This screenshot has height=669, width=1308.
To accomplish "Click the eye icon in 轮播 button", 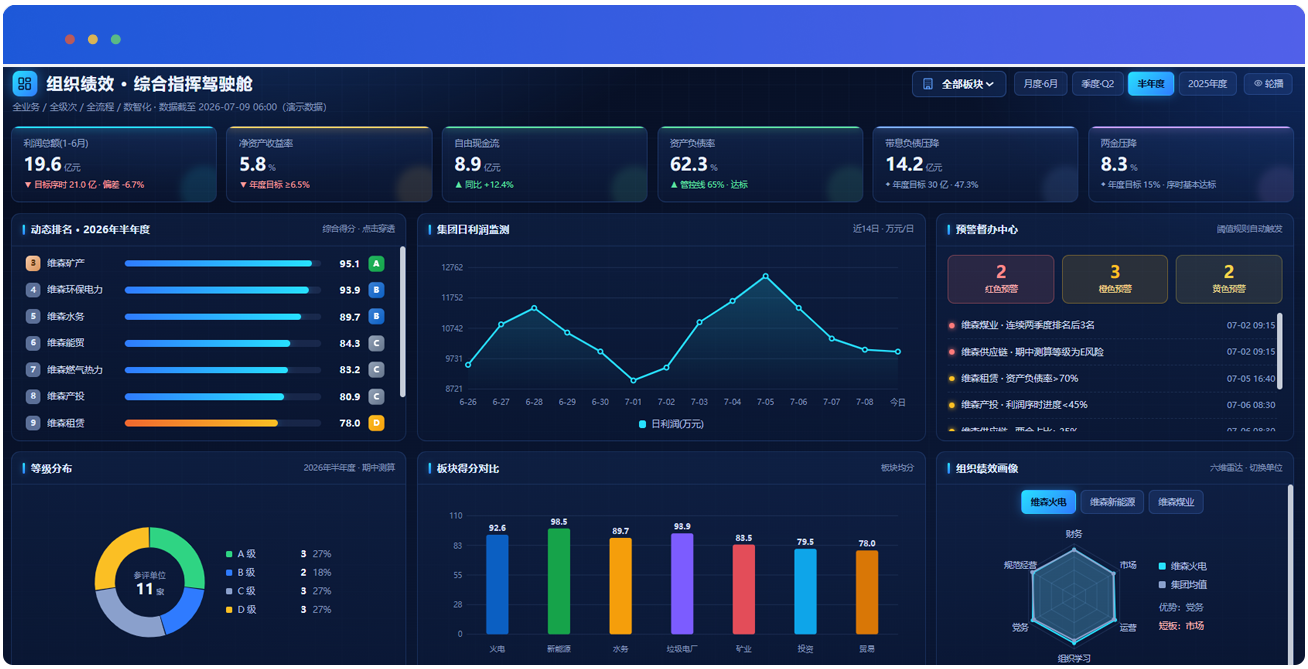I will (1257, 84).
